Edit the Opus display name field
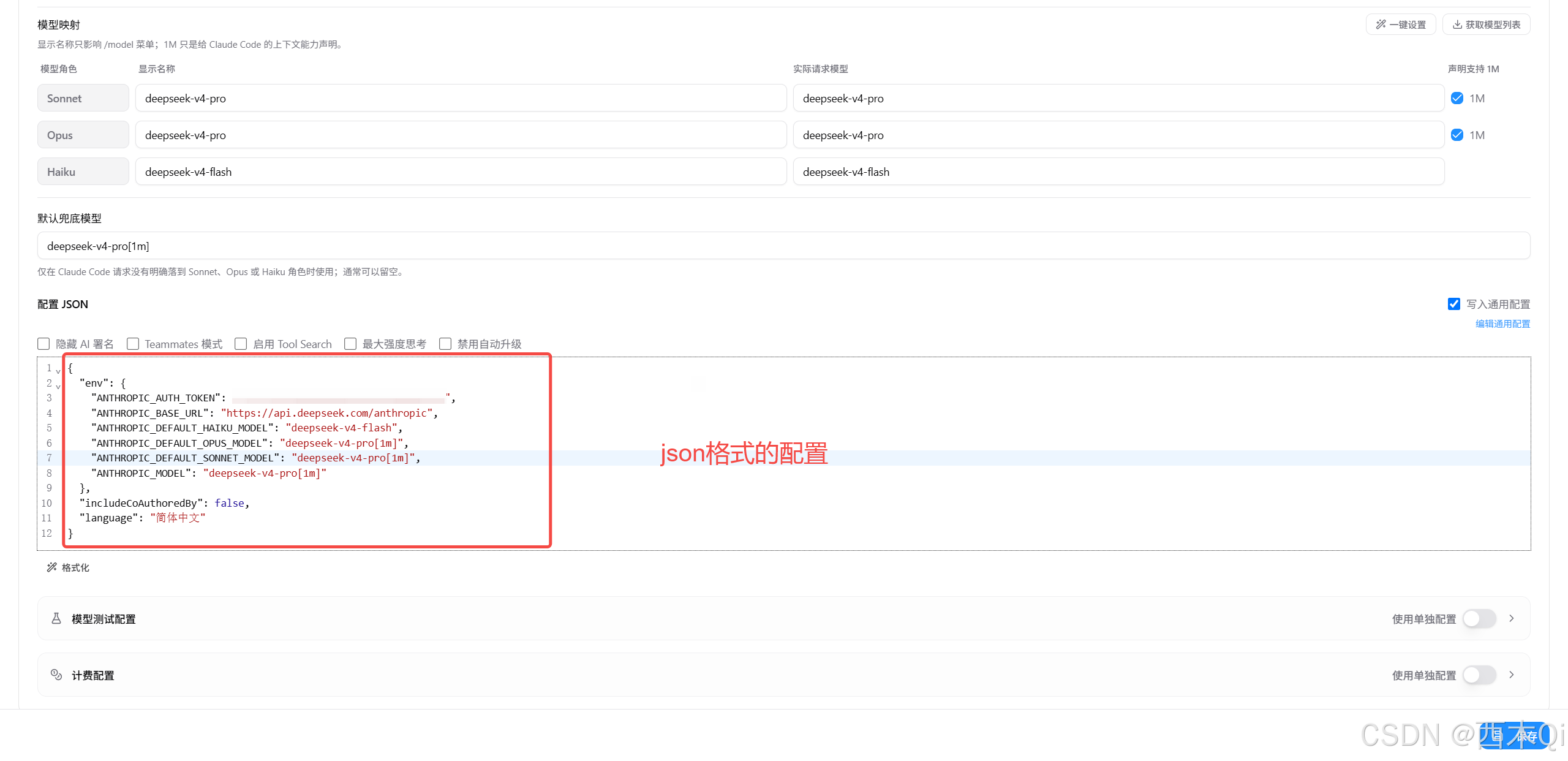The height and width of the screenshot is (761, 1568). point(461,135)
